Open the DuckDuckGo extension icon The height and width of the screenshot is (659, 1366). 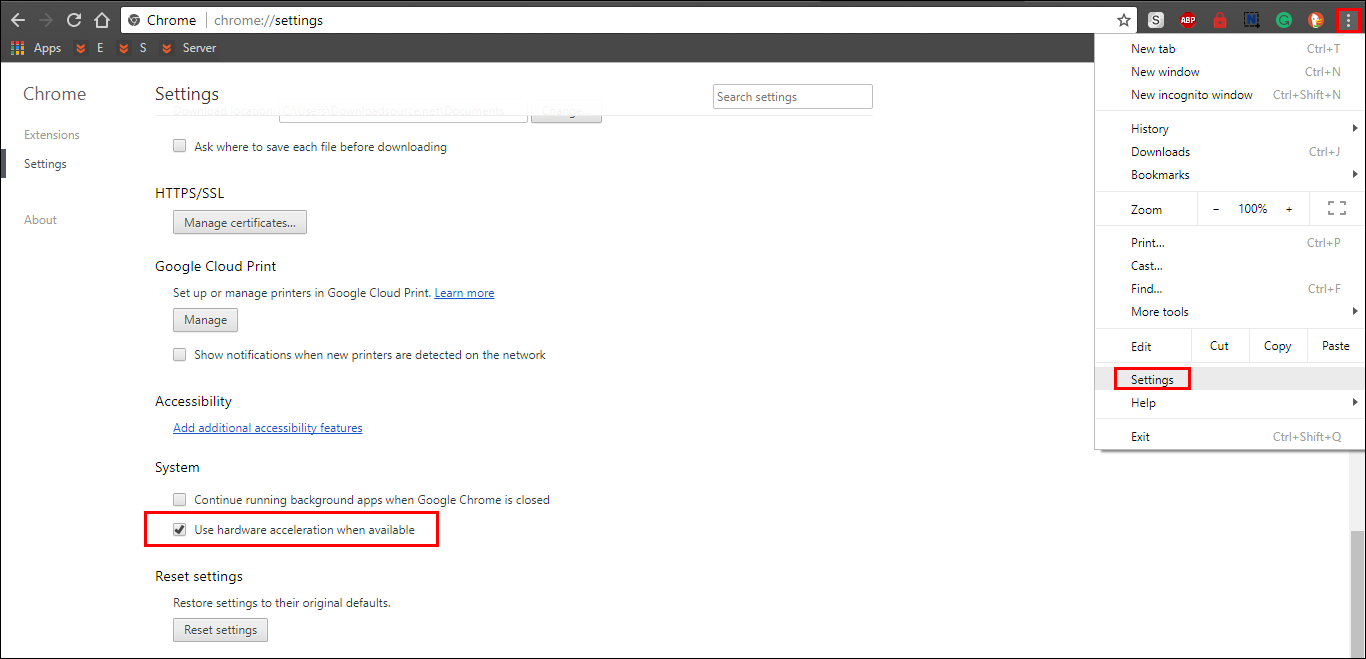click(x=1316, y=20)
